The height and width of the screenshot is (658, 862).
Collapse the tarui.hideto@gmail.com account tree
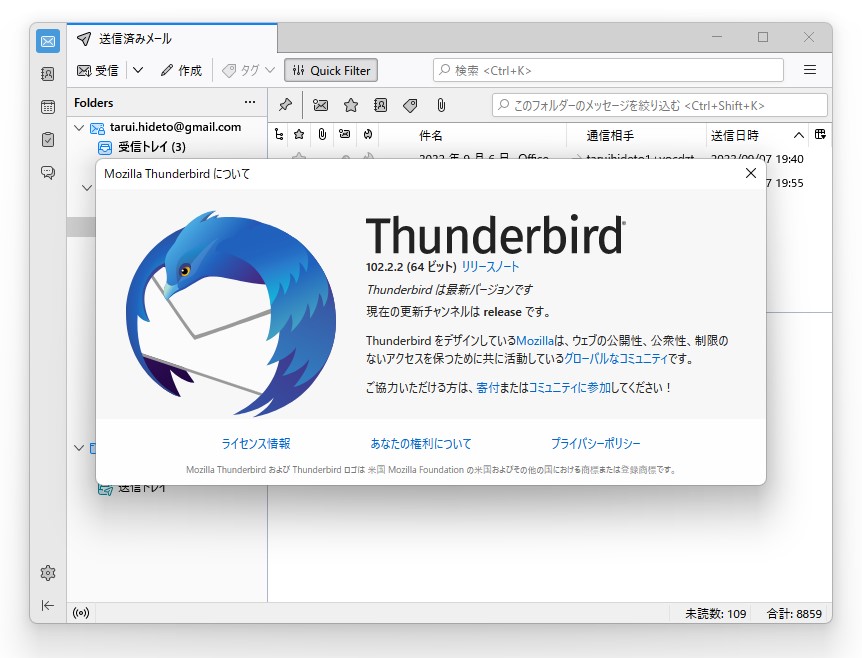pos(79,127)
